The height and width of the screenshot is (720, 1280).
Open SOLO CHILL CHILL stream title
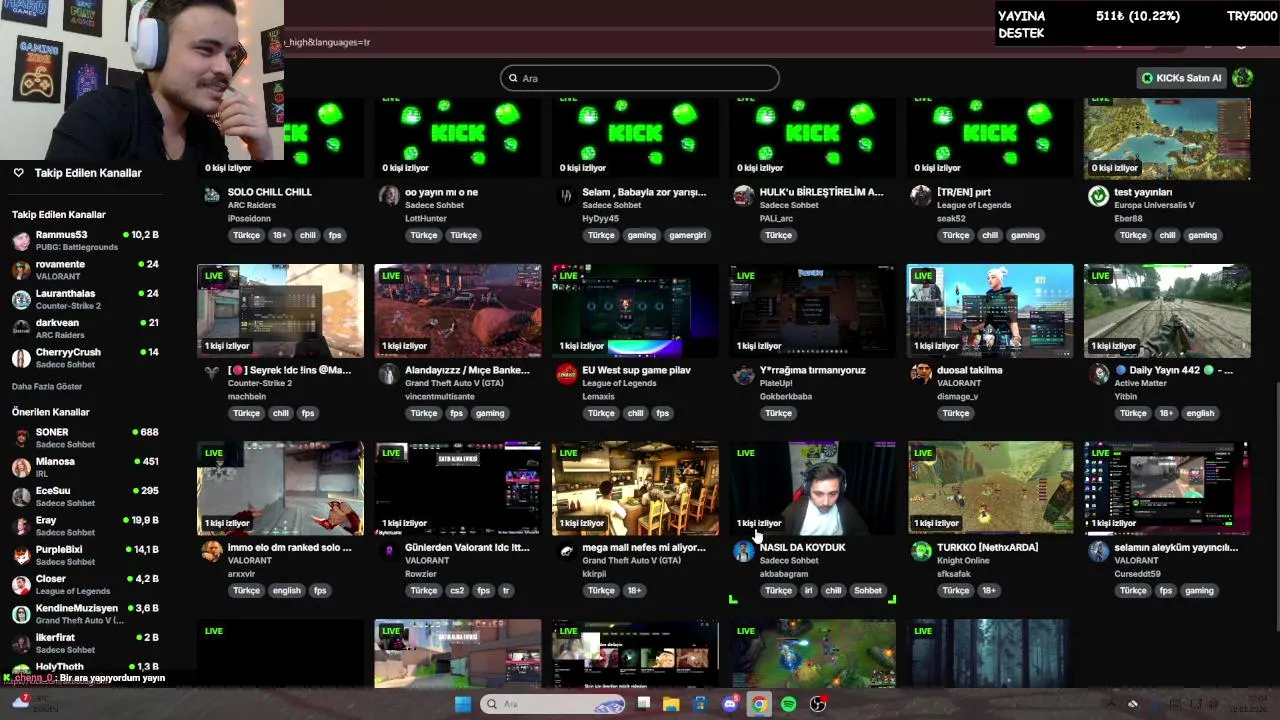point(270,192)
